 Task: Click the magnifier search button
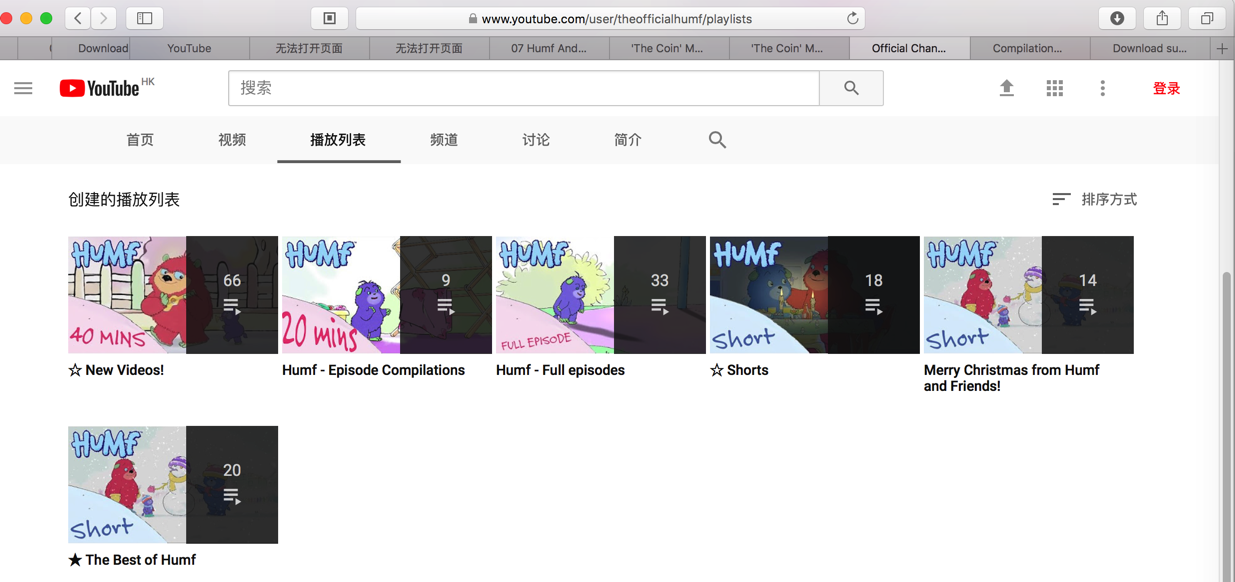851,88
